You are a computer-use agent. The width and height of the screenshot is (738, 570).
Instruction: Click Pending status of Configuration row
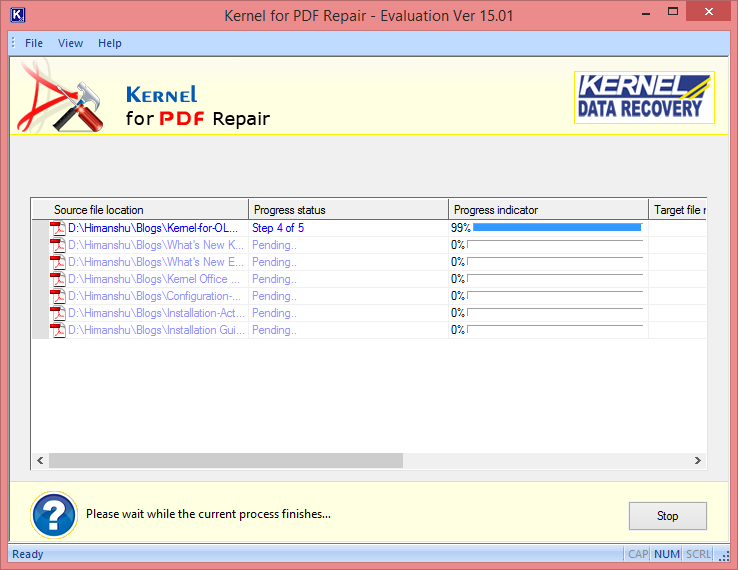click(x=274, y=296)
